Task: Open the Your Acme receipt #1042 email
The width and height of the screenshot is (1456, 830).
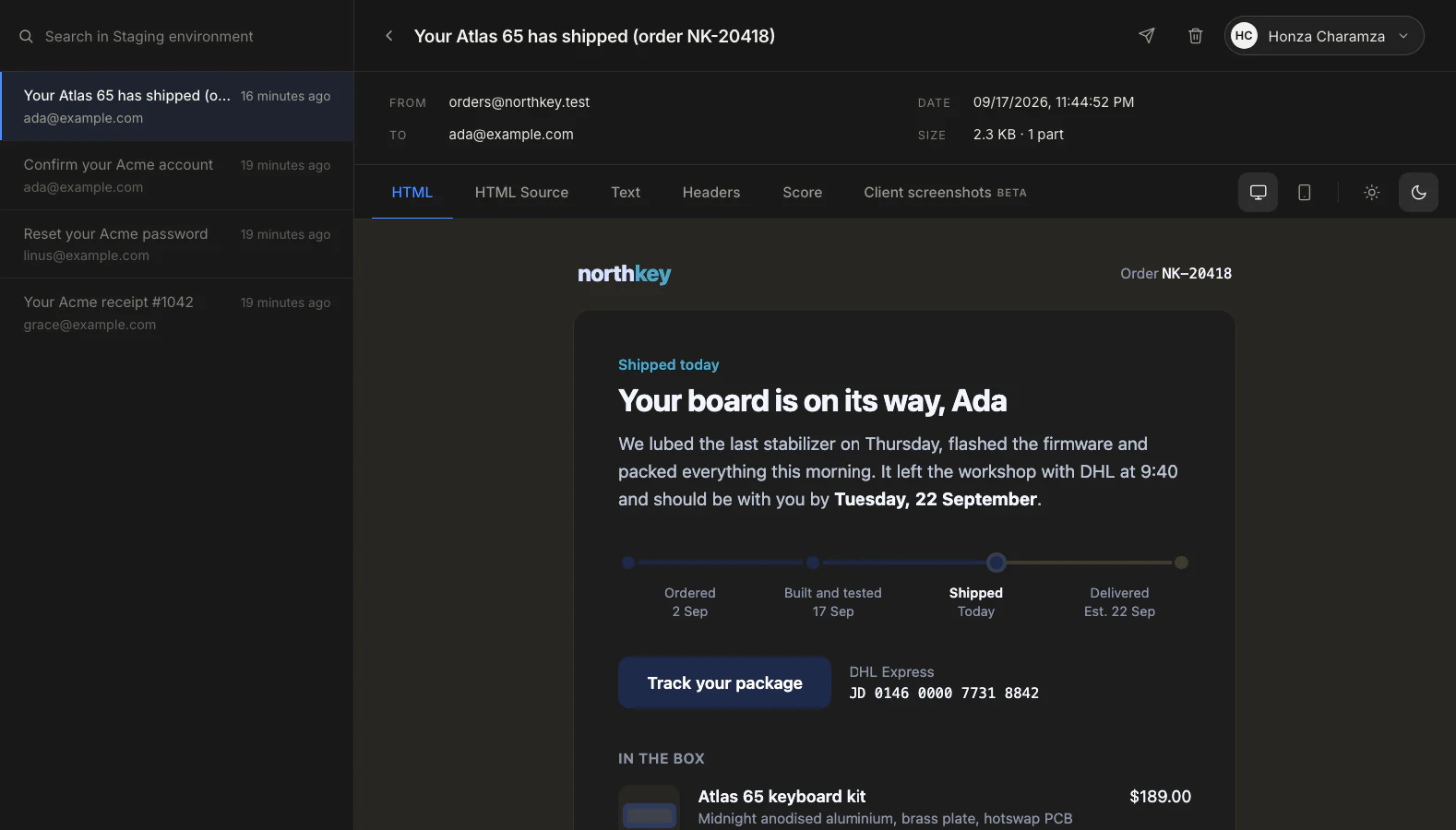Action: [x=176, y=313]
